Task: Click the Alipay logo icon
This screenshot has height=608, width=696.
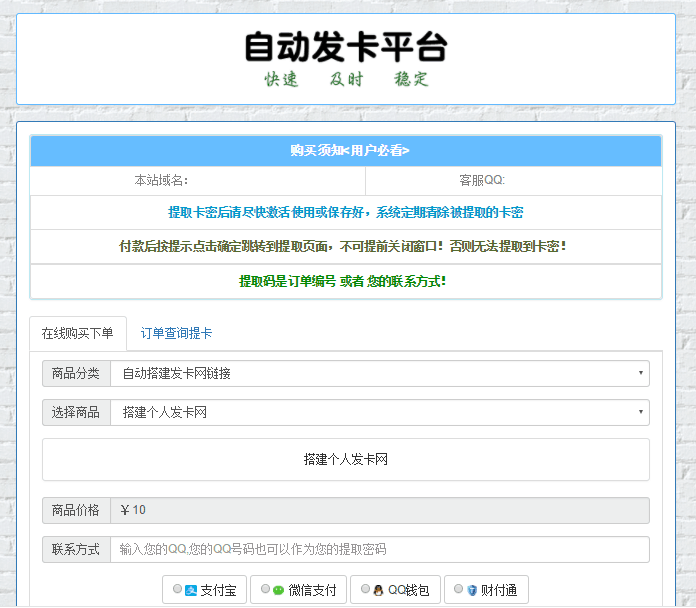Action: (191, 590)
